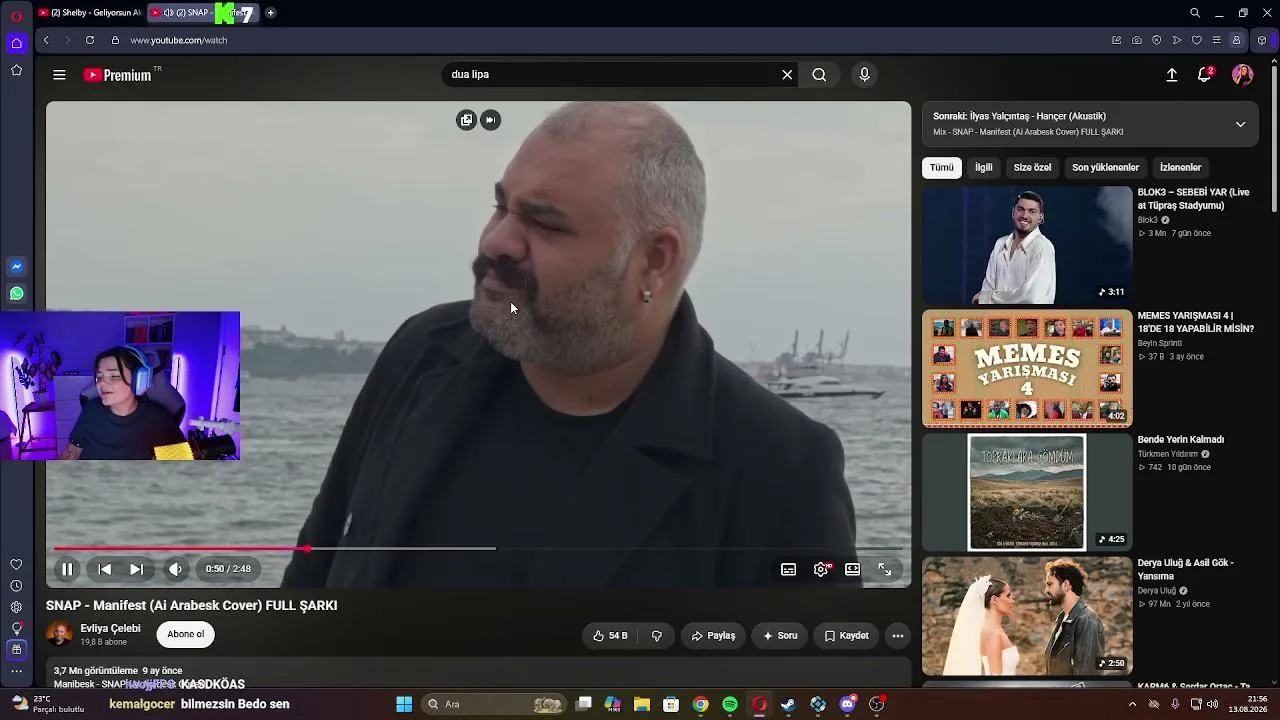Open the browser profile icon
This screenshot has width=1280, height=720.
1237,40
